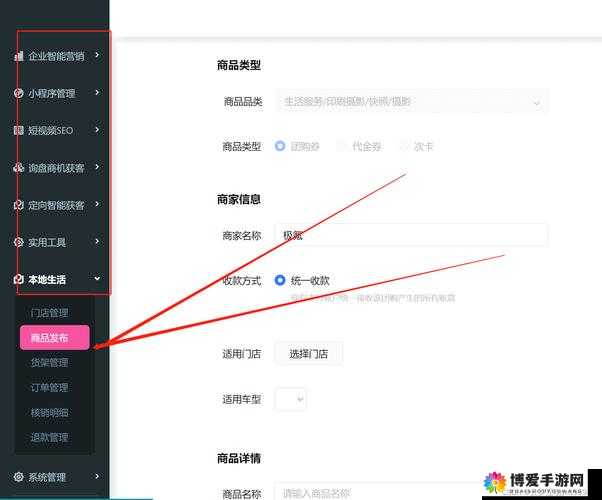Expand the 实用工具 chevron
602x500 pixels.
tap(97, 241)
